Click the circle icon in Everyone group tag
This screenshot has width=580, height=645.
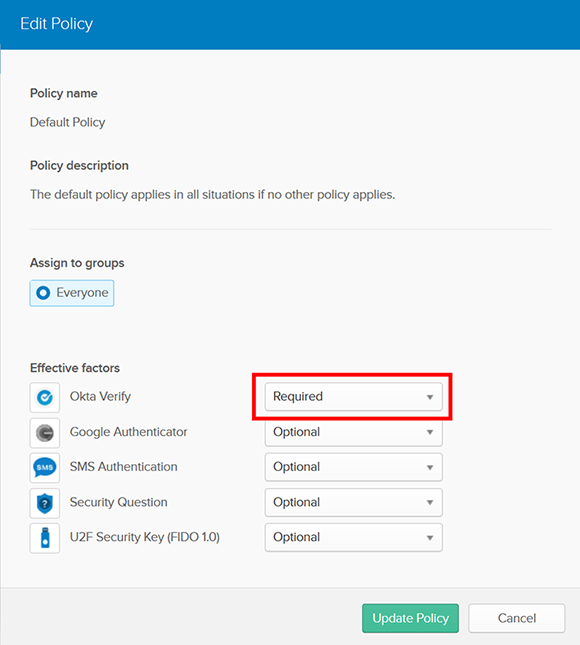click(43, 293)
